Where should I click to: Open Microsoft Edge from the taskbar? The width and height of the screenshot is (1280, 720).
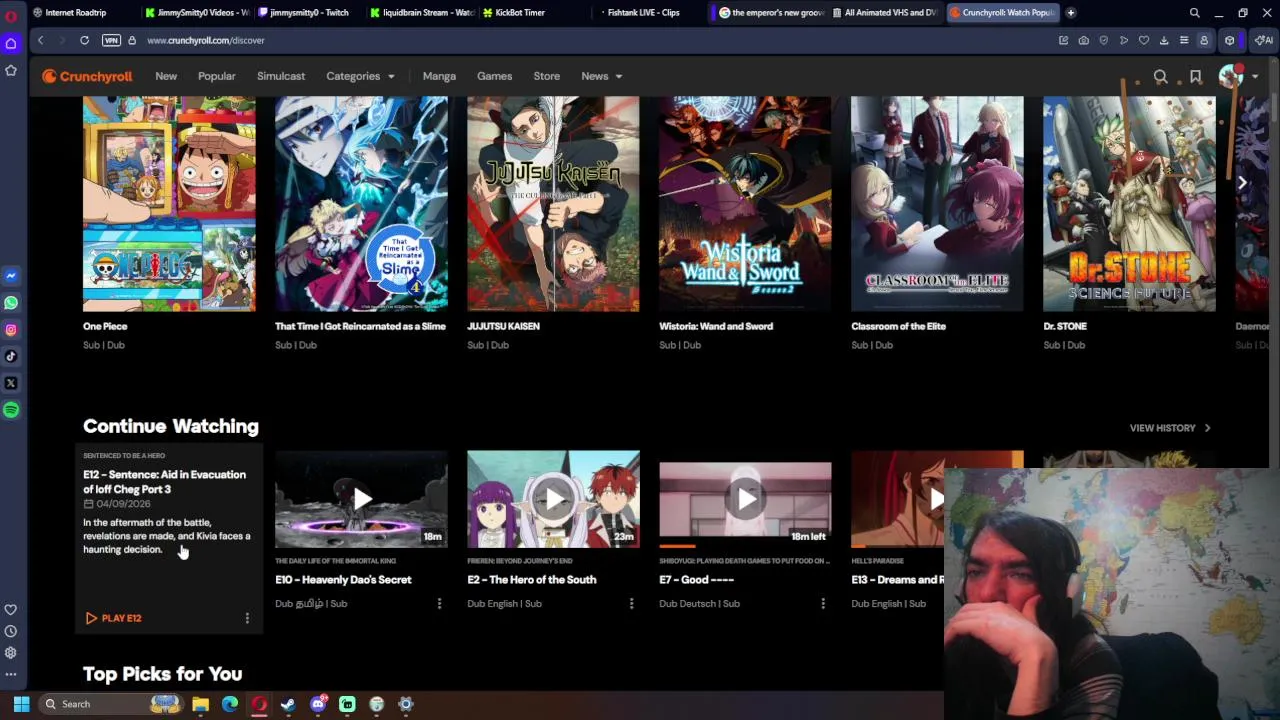(x=230, y=704)
